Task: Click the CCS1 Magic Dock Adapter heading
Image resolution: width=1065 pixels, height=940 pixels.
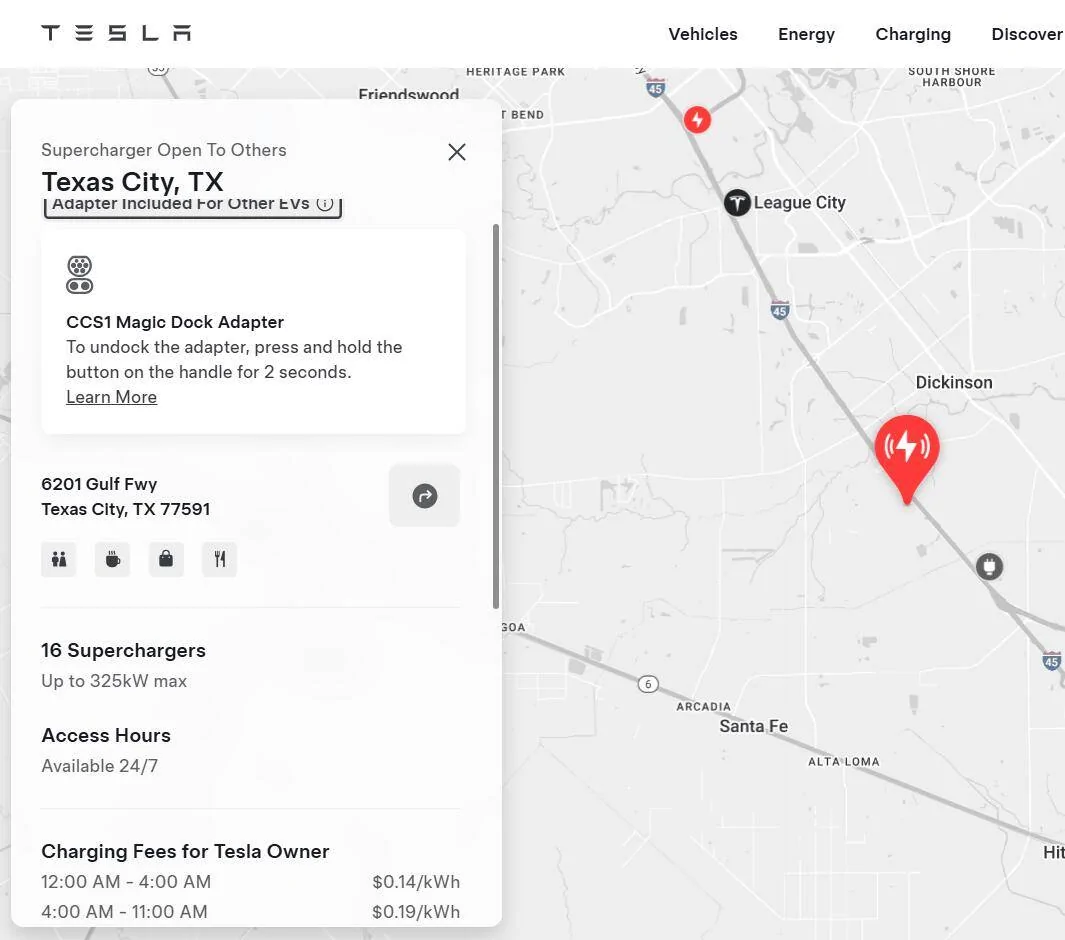Action: (x=175, y=322)
